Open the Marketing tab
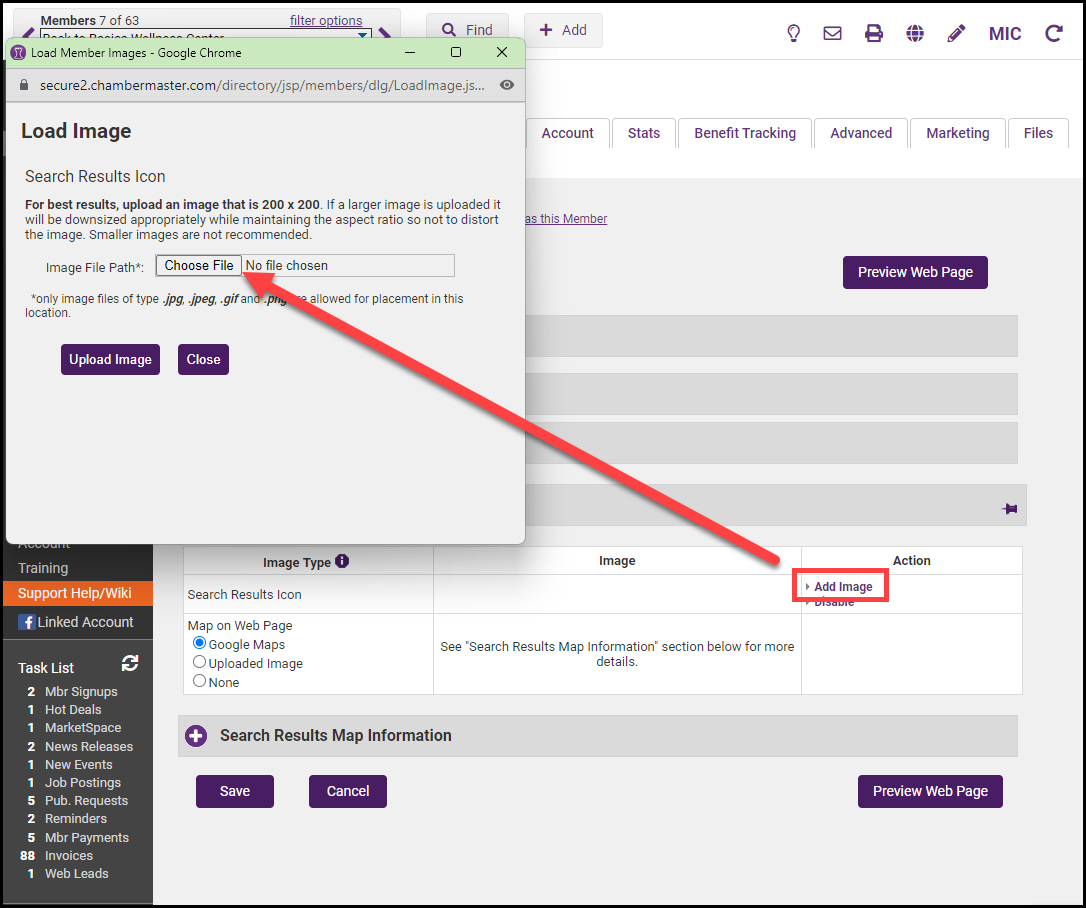 point(957,133)
